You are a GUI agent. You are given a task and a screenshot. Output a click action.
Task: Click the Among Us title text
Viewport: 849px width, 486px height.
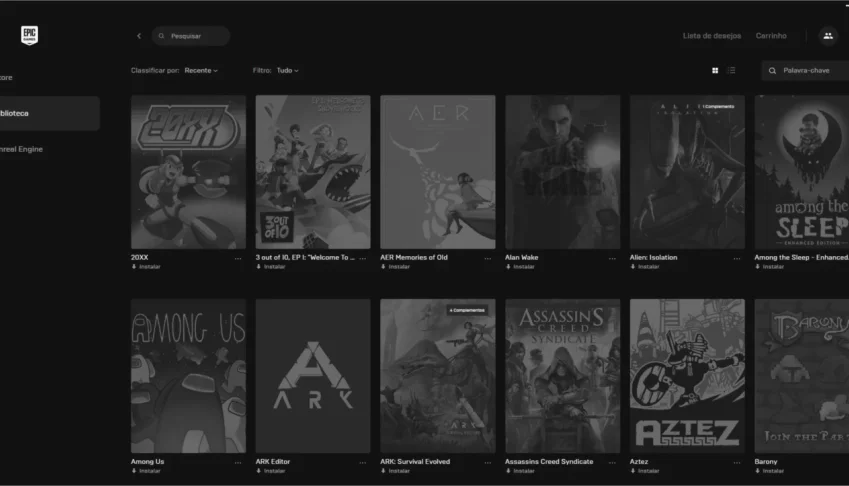147,462
